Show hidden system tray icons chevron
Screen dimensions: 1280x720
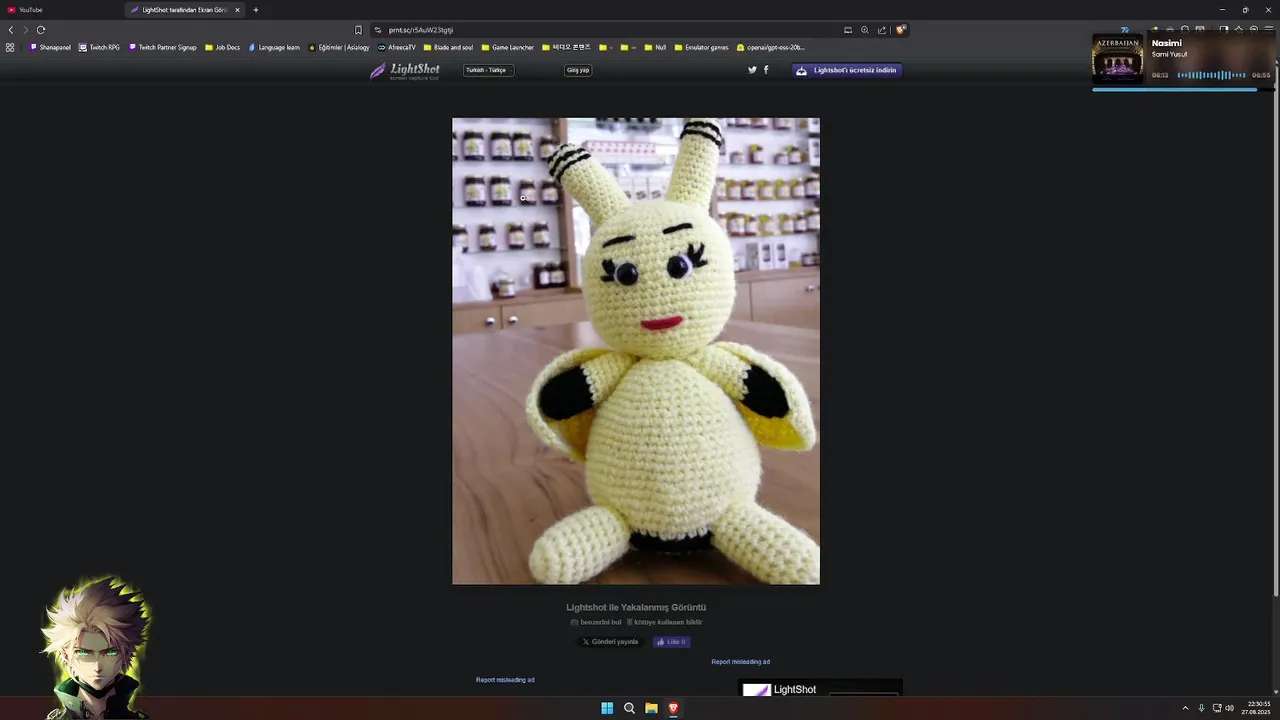click(1186, 708)
